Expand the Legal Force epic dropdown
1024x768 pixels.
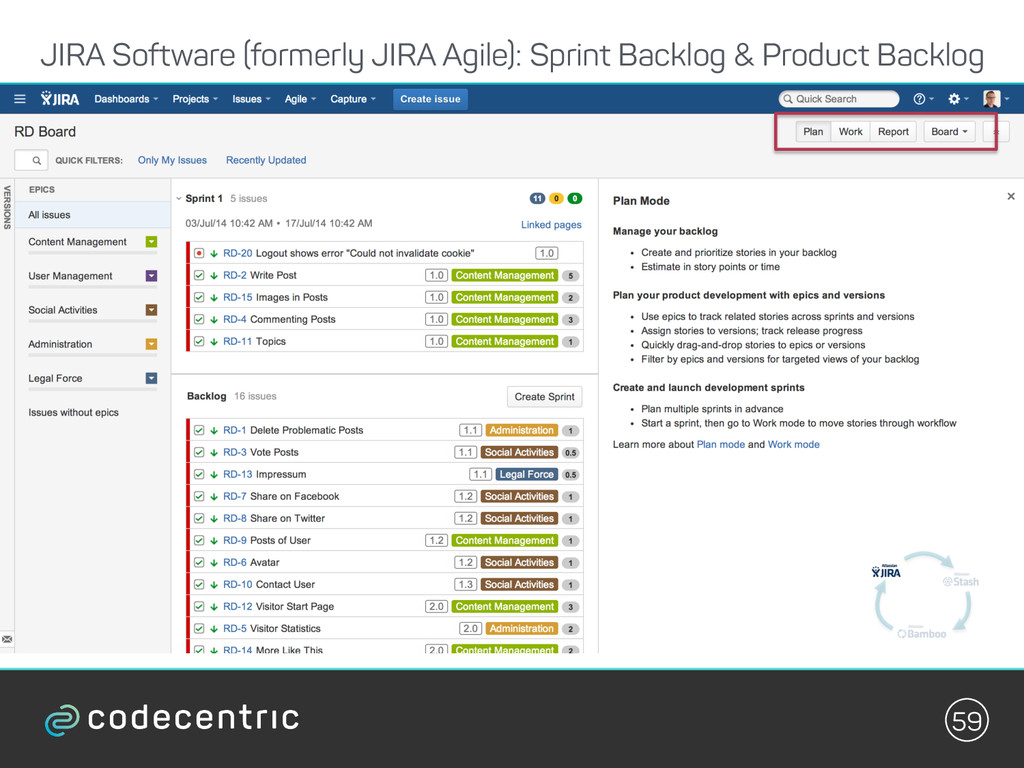click(152, 378)
